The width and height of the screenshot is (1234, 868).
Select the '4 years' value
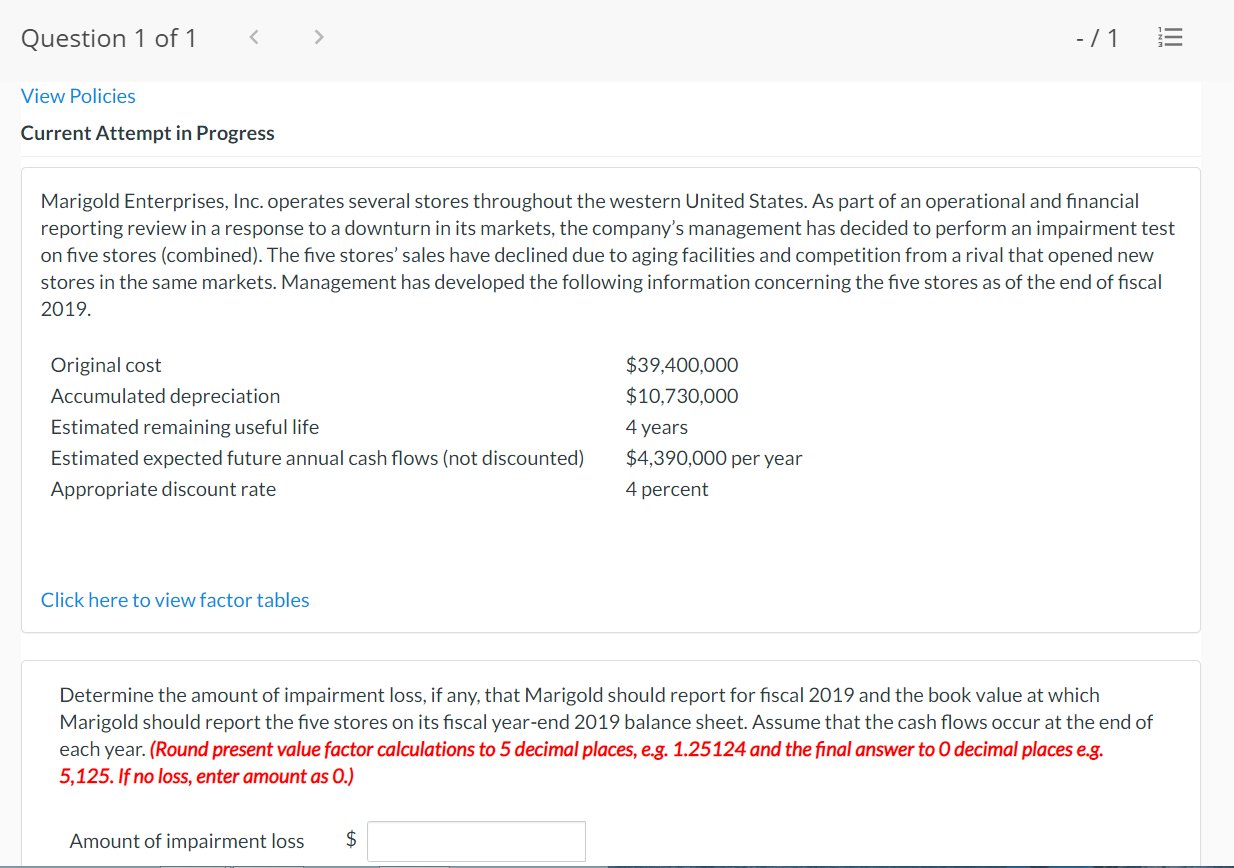[657, 427]
